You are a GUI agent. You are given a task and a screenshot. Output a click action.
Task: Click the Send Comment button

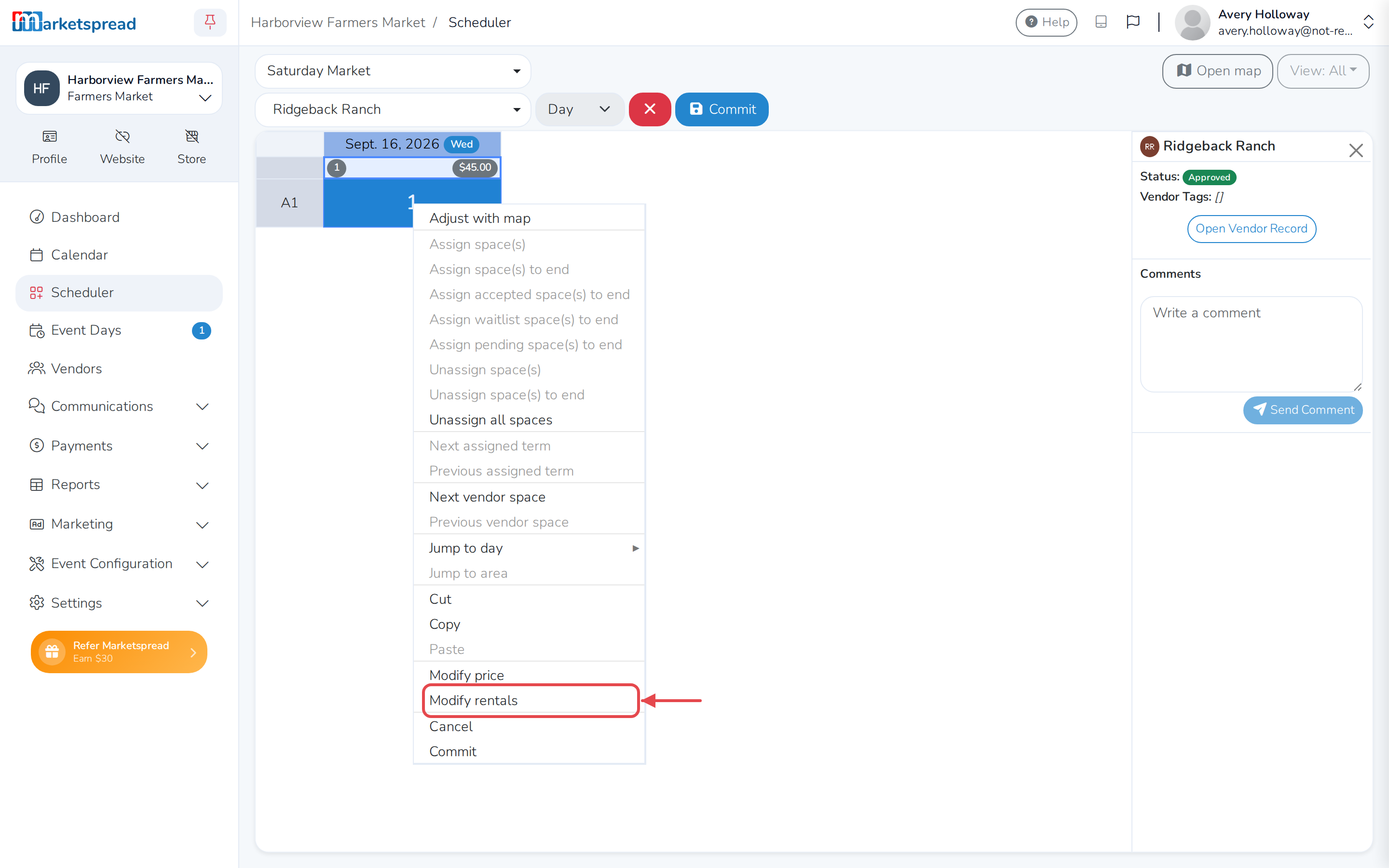1302,410
